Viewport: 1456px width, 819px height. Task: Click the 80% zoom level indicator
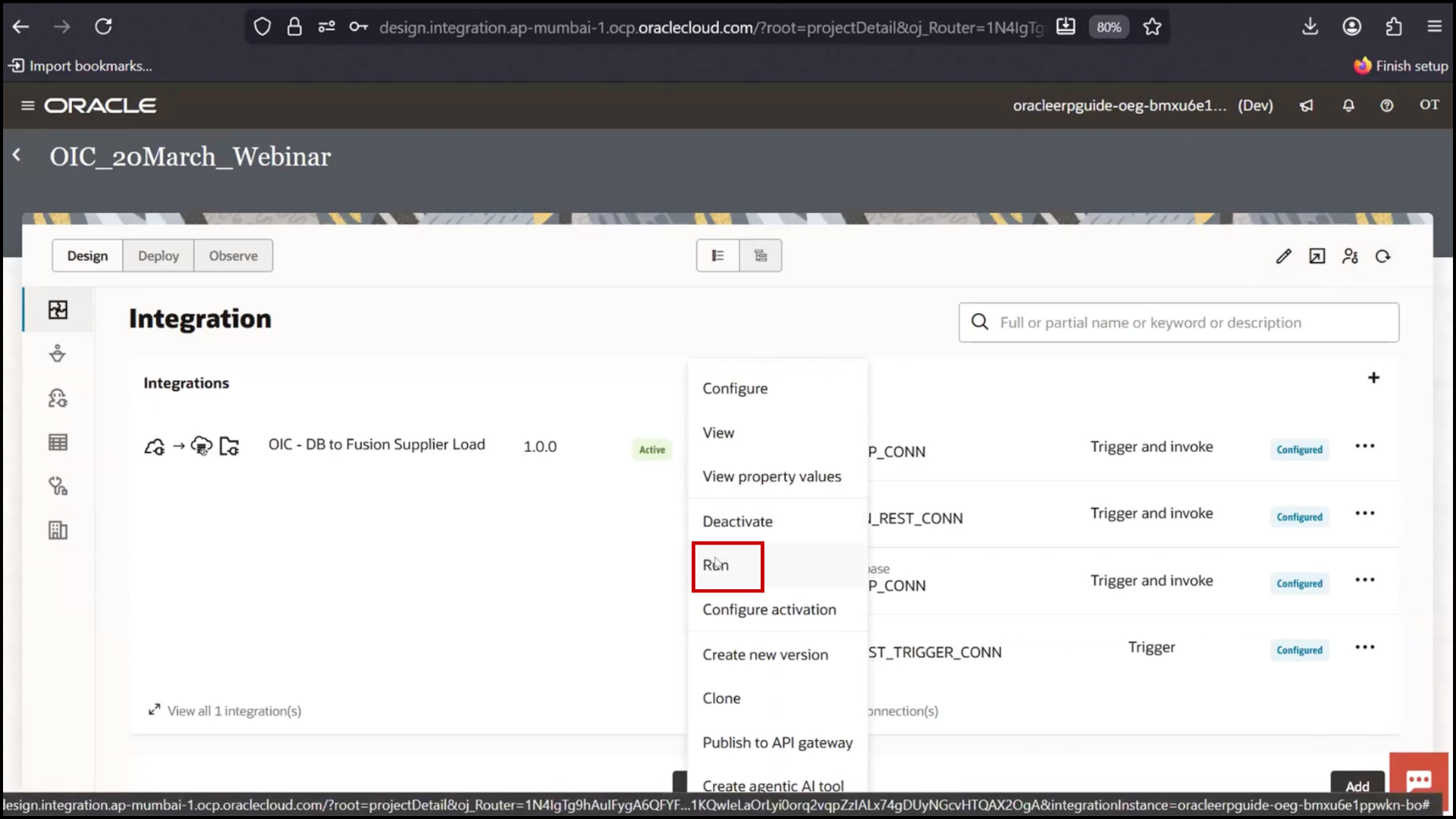pyautogui.click(x=1109, y=27)
